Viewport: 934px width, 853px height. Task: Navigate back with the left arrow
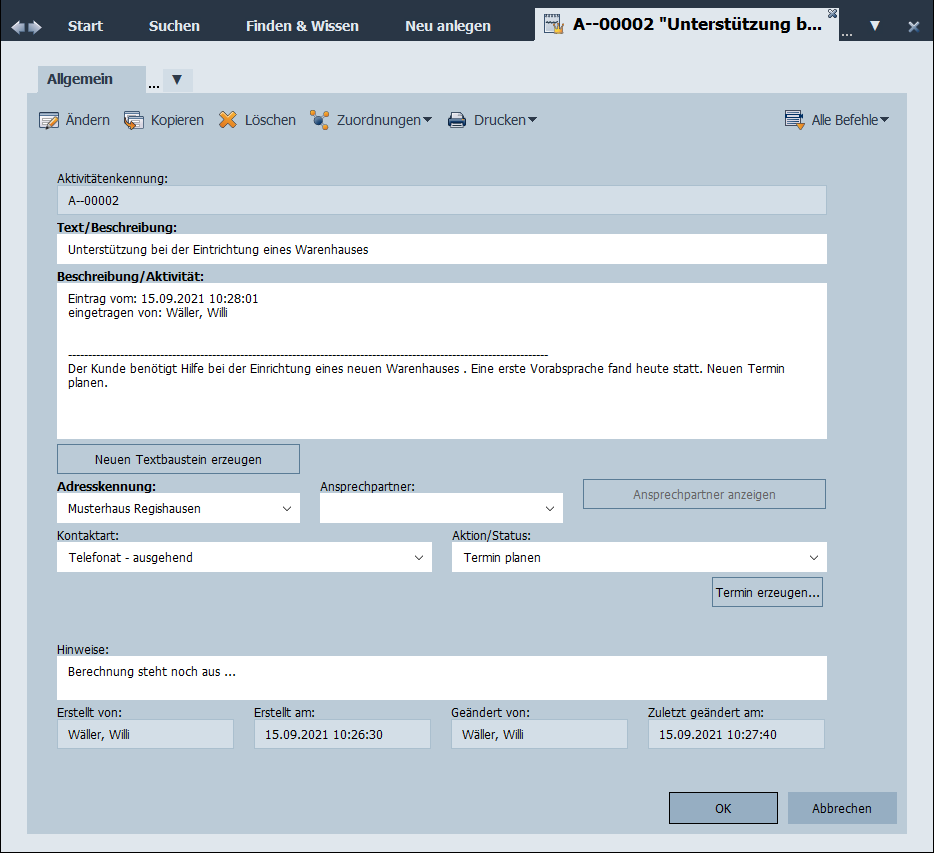coord(18,27)
